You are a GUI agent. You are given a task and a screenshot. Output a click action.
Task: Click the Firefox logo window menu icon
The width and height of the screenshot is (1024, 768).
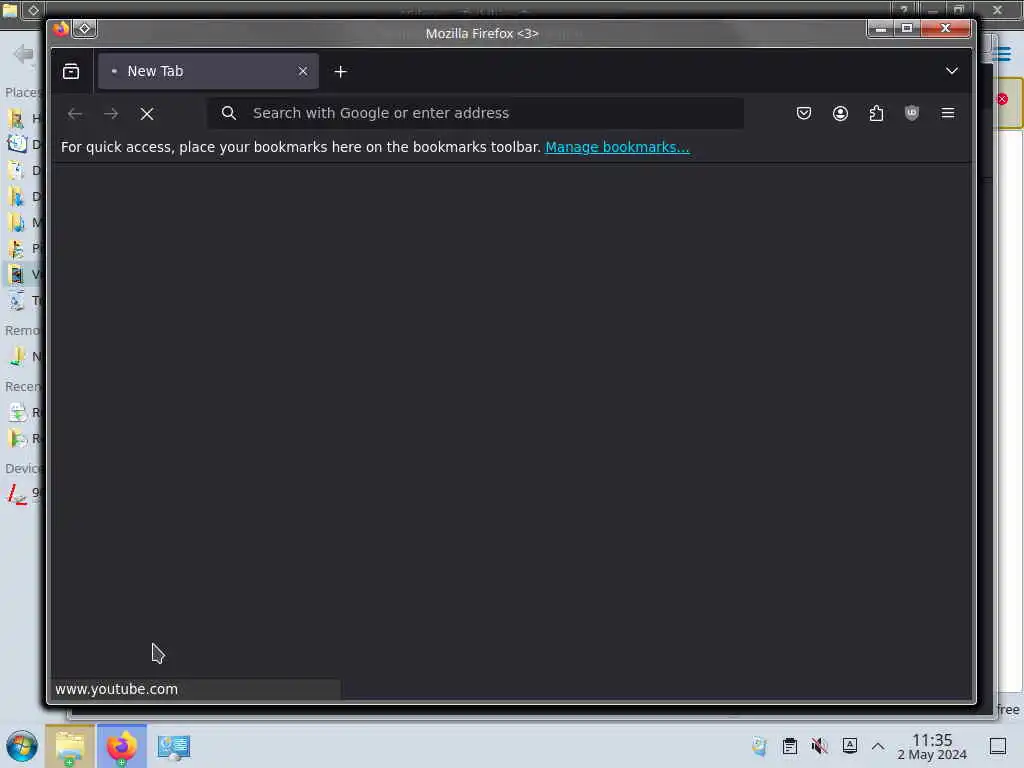coord(61,29)
